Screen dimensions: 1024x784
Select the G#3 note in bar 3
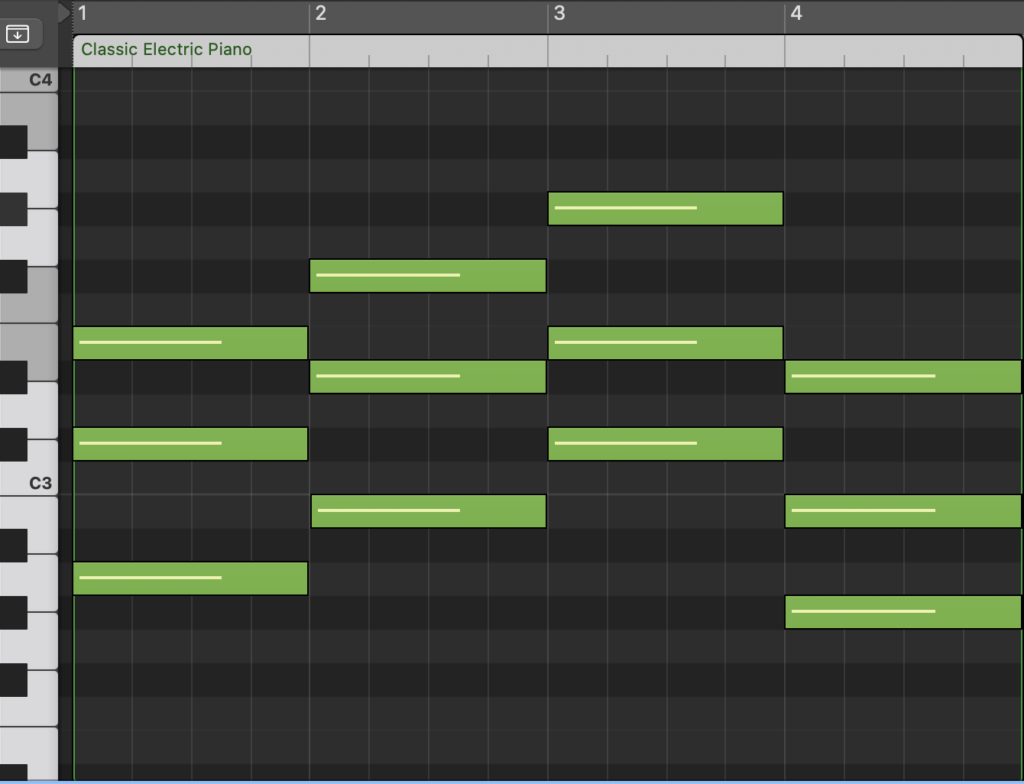(x=665, y=208)
